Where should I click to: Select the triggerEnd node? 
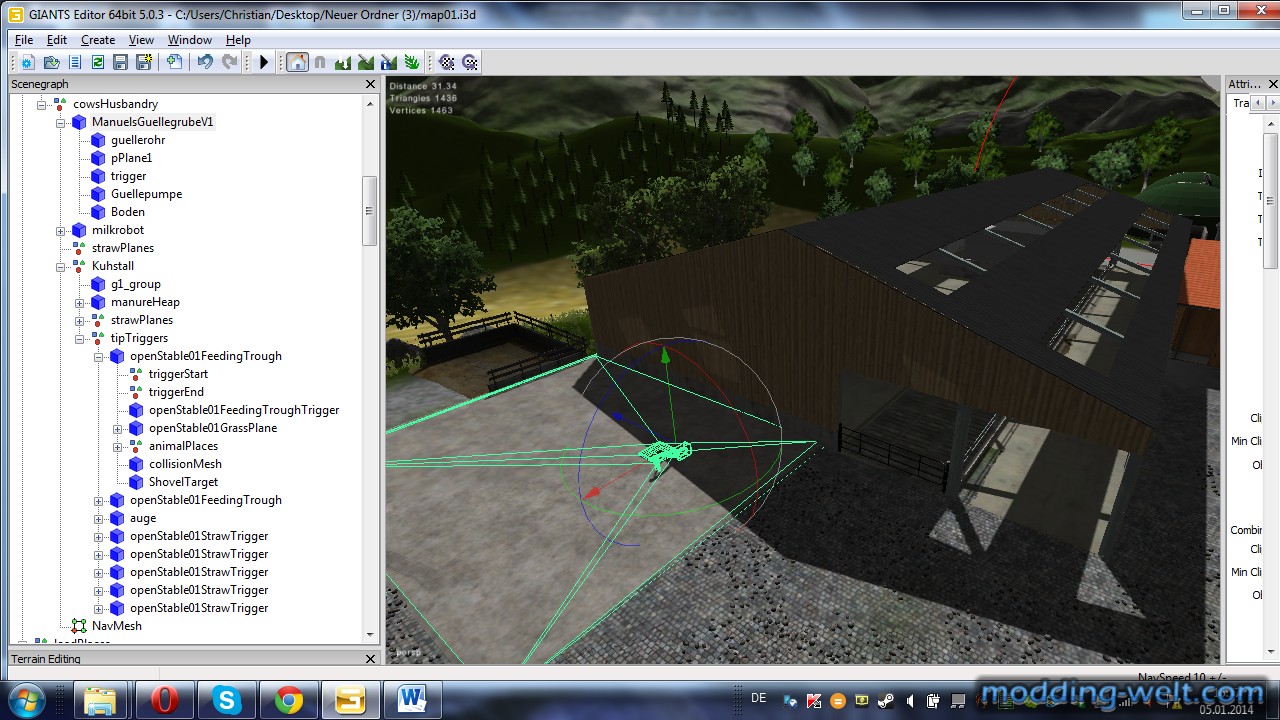[176, 392]
